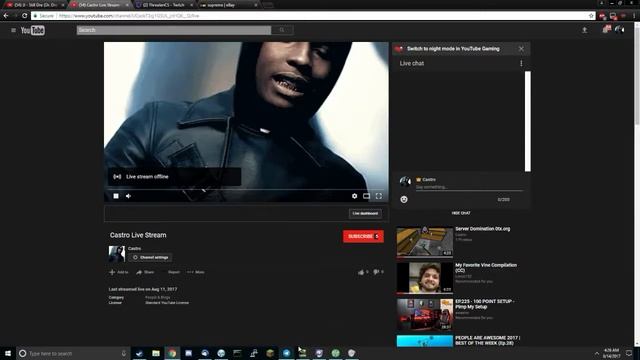Click the Say something chat input
Screen dimensions: 640x360
pyautogui.click(x=469, y=187)
